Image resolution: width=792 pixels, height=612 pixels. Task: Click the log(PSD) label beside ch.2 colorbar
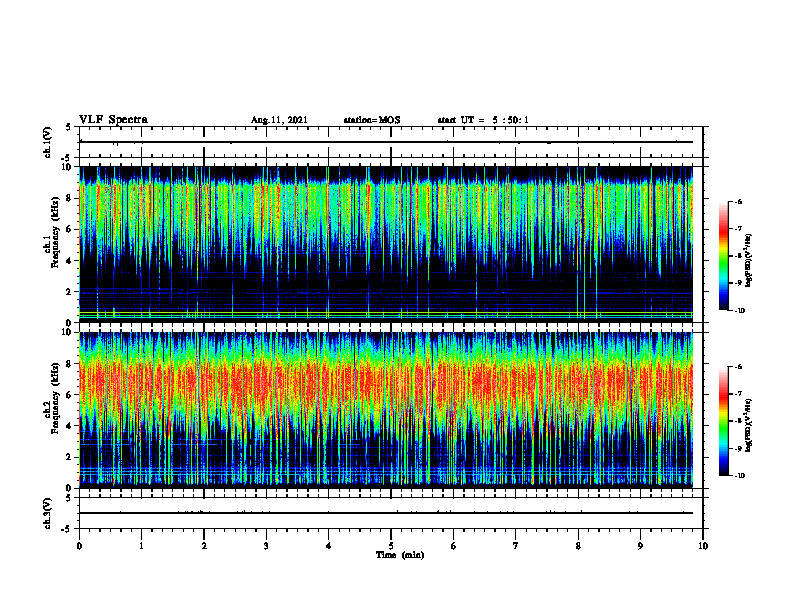click(749, 425)
